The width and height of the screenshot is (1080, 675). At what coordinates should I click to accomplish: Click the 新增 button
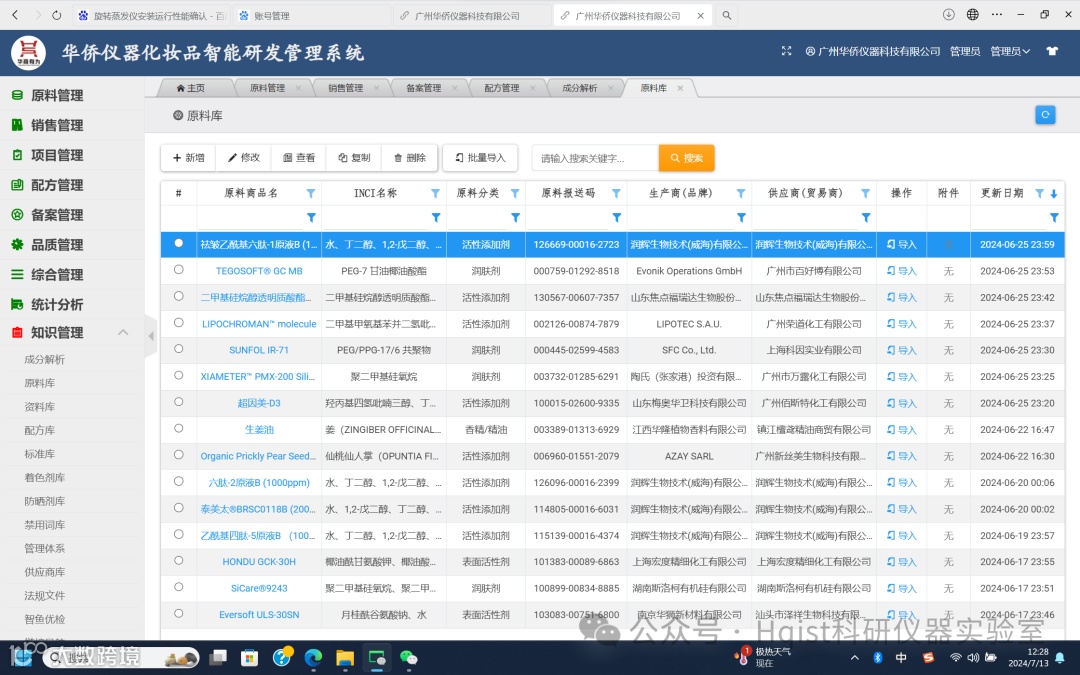point(188,158)
